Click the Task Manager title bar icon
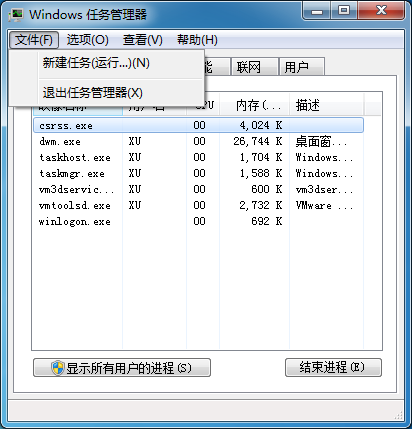The height and width of the screenshot is (429, 412). coord(16,15)
